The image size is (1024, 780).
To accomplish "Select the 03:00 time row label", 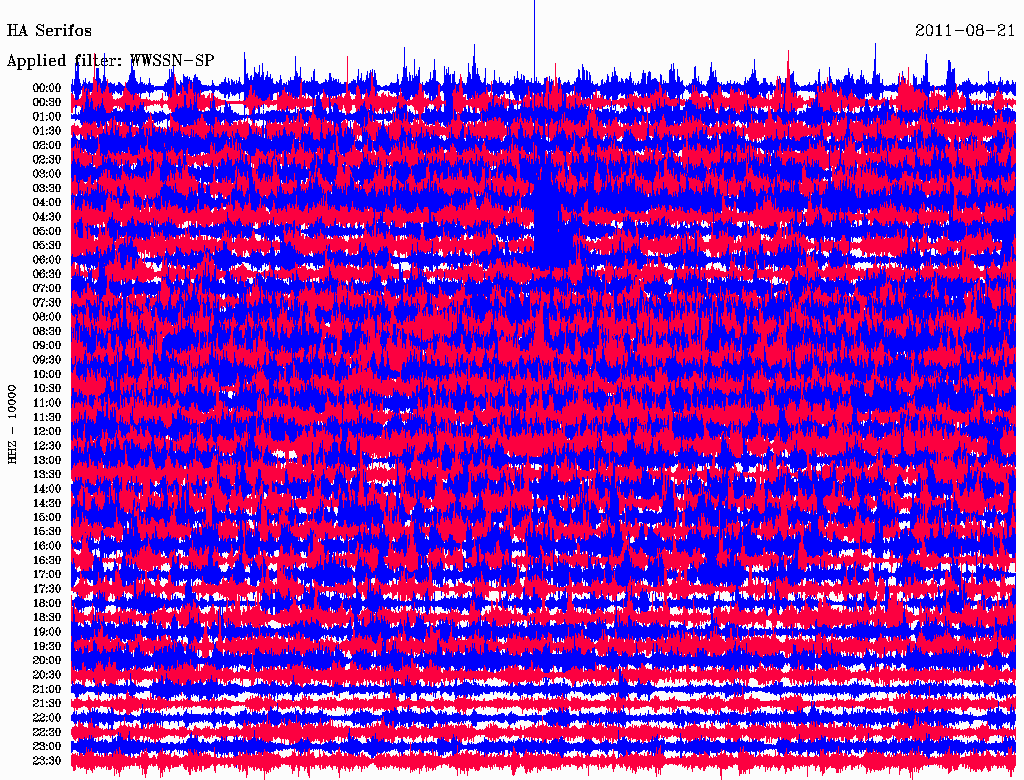I will 46,174.
